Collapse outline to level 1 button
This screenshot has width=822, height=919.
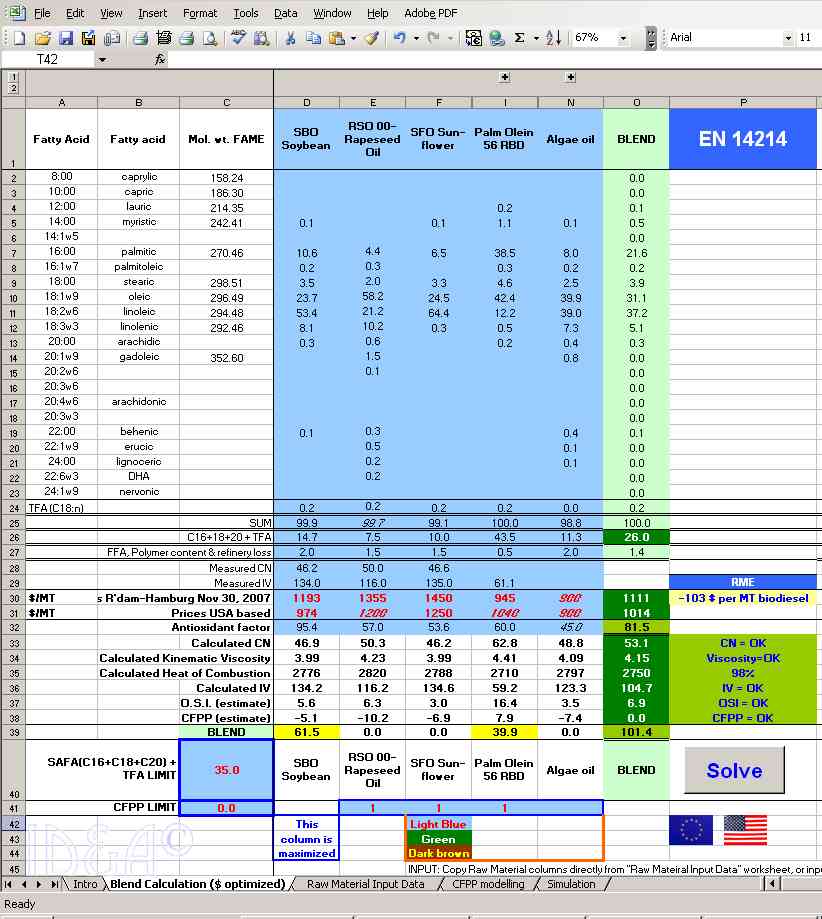point(13,77)
